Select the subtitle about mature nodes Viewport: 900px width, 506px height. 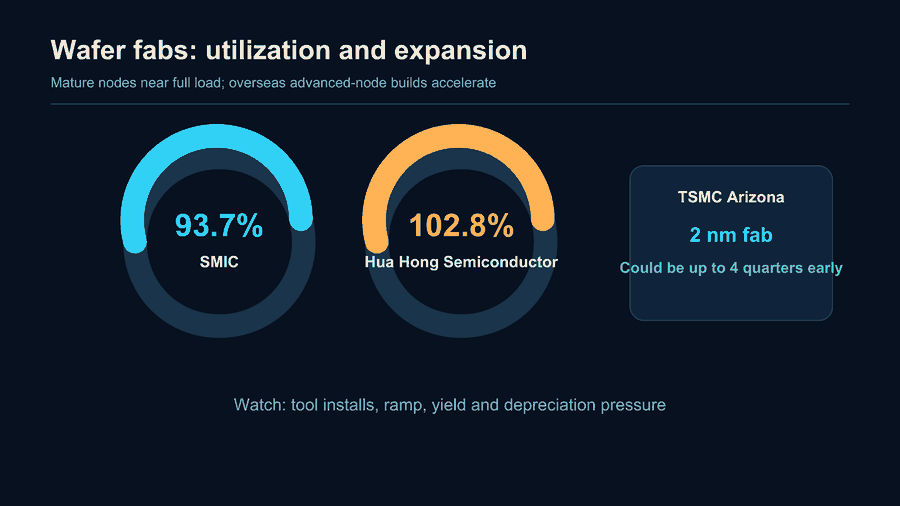point(273,83)
